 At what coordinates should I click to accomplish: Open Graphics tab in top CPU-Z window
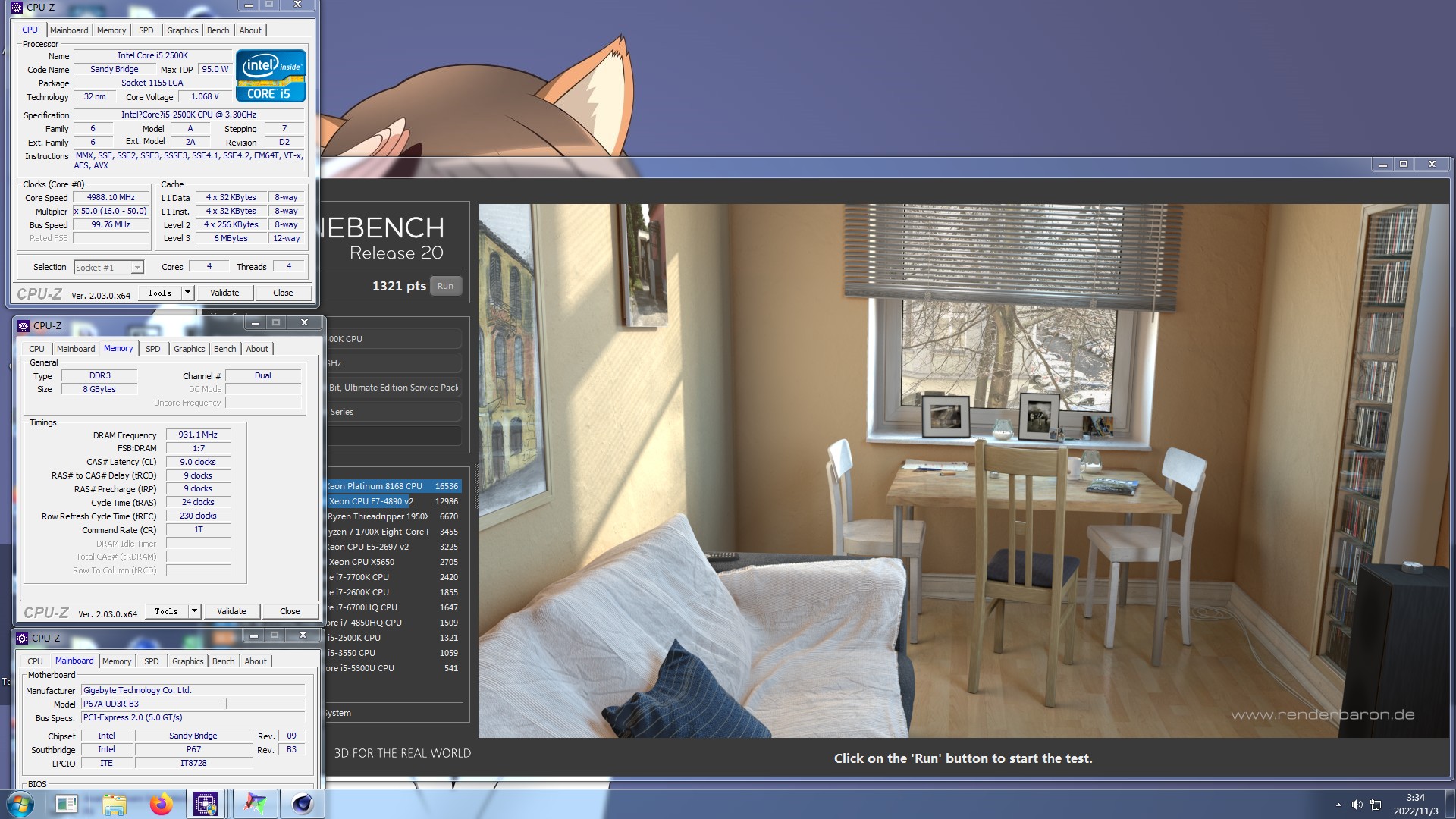tap(183, 30)
